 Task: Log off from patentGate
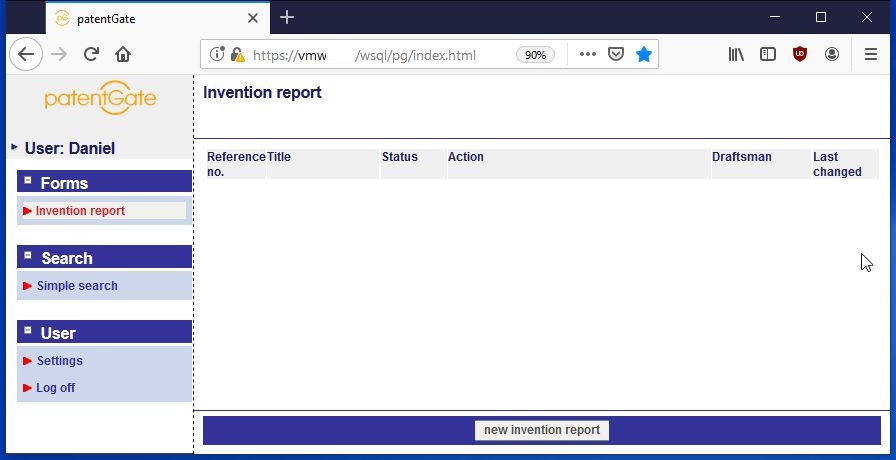click(55, 387)
